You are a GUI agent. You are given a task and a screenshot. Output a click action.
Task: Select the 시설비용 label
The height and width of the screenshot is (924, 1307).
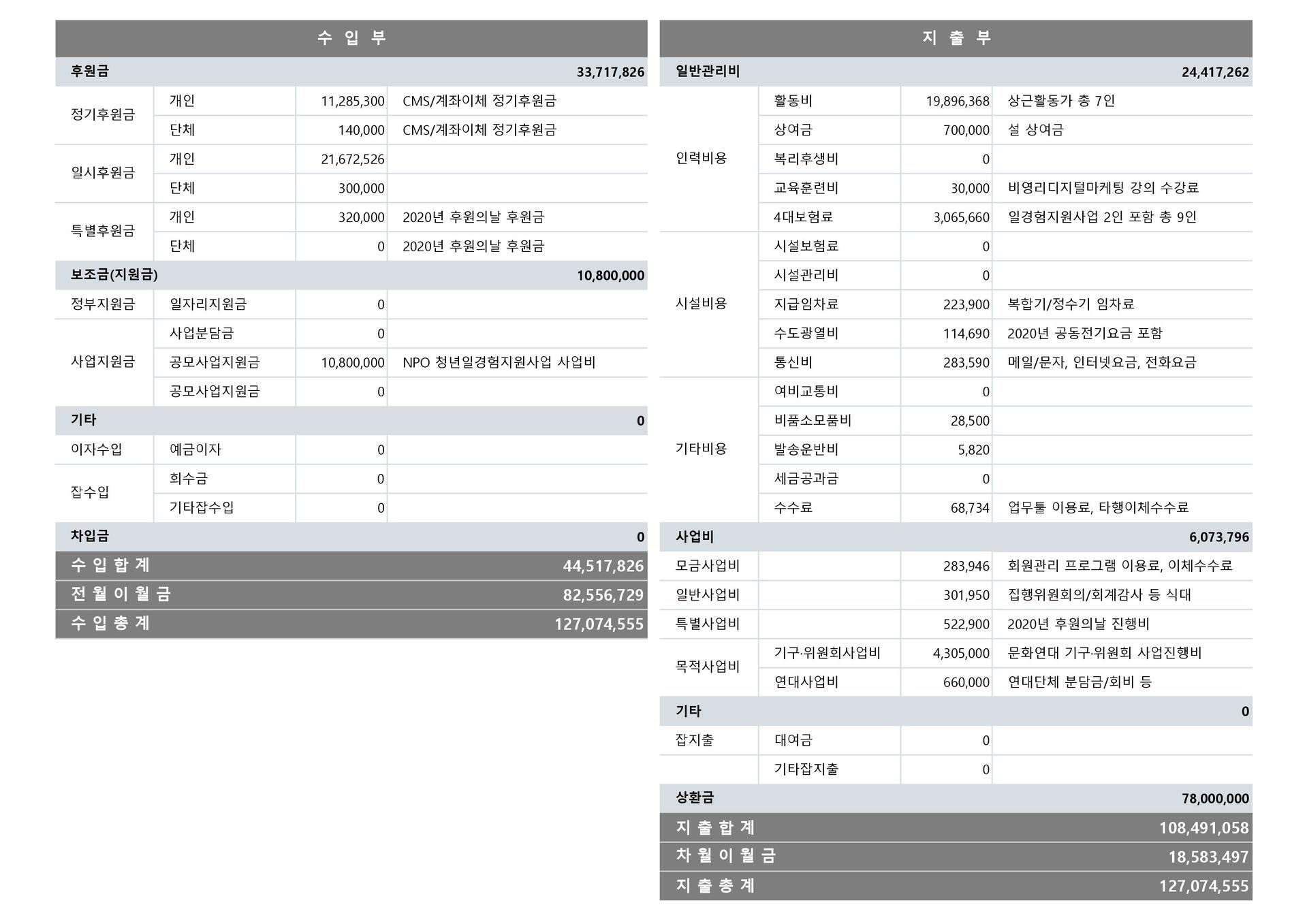(x=701, y=304)
